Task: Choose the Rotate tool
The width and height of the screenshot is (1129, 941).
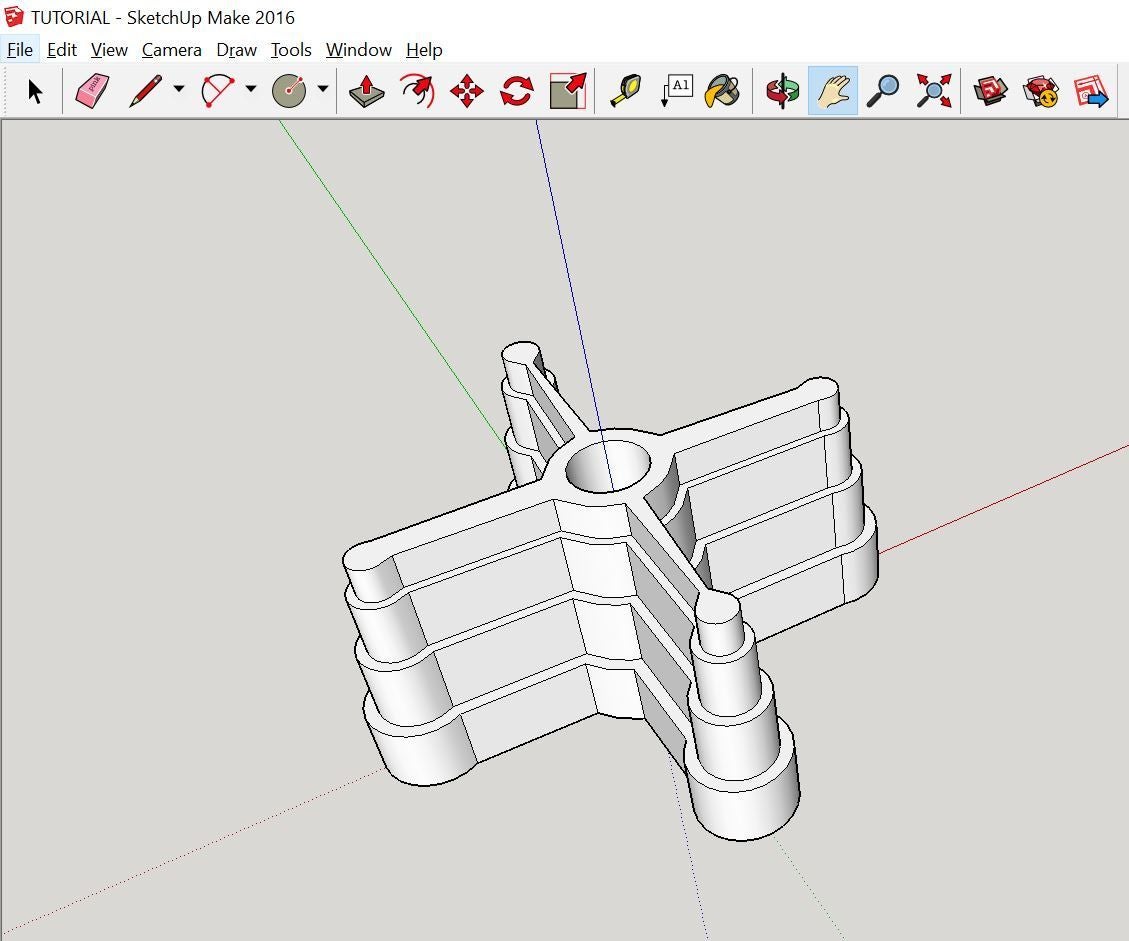Action: pyautogui.click(x=516, y=90)
